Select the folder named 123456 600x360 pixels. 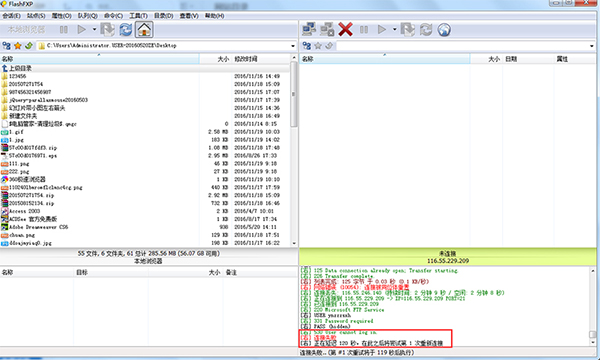pyautogui.click(x=145, y=76)
